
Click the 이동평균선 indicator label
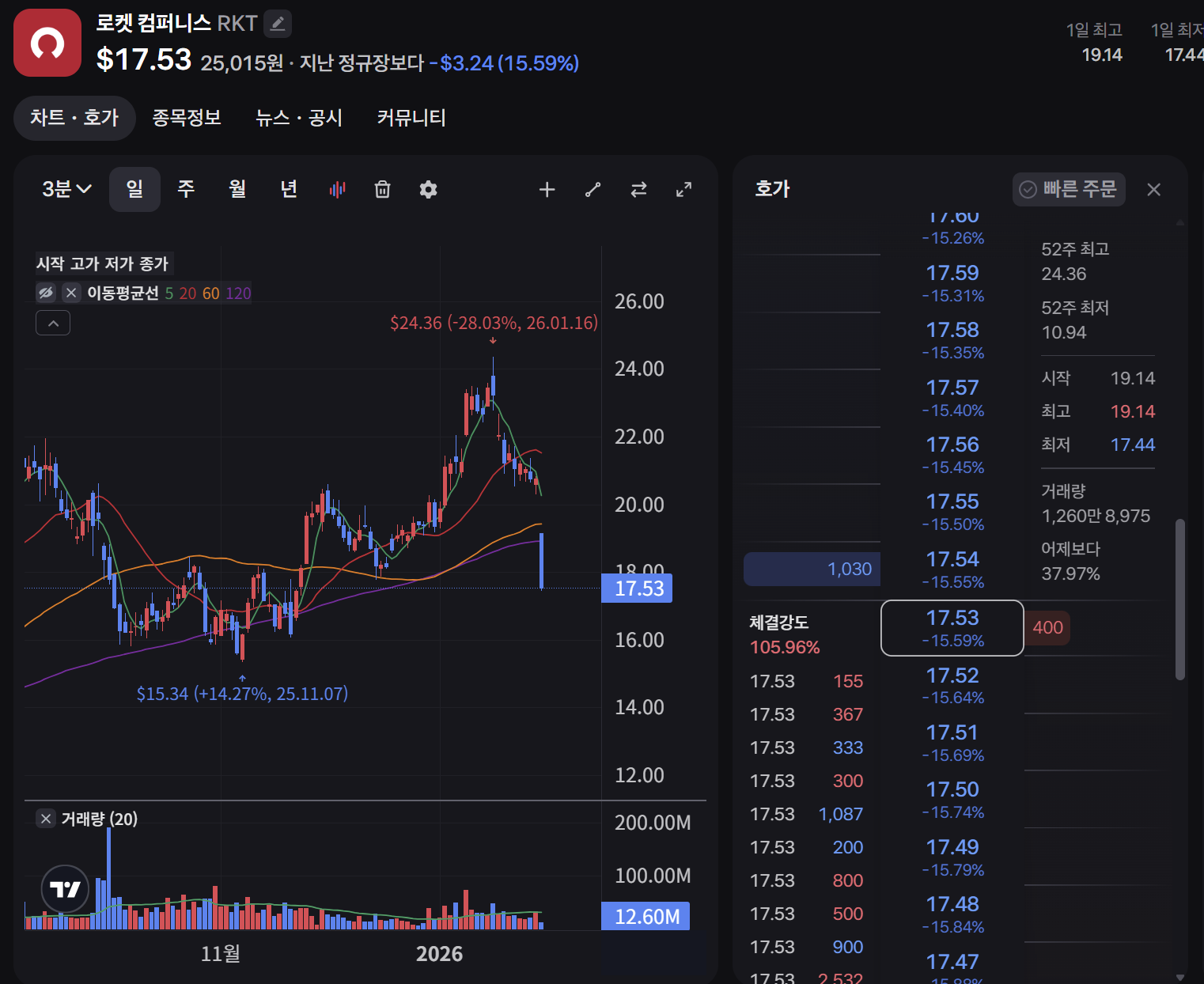click(123, 293)
